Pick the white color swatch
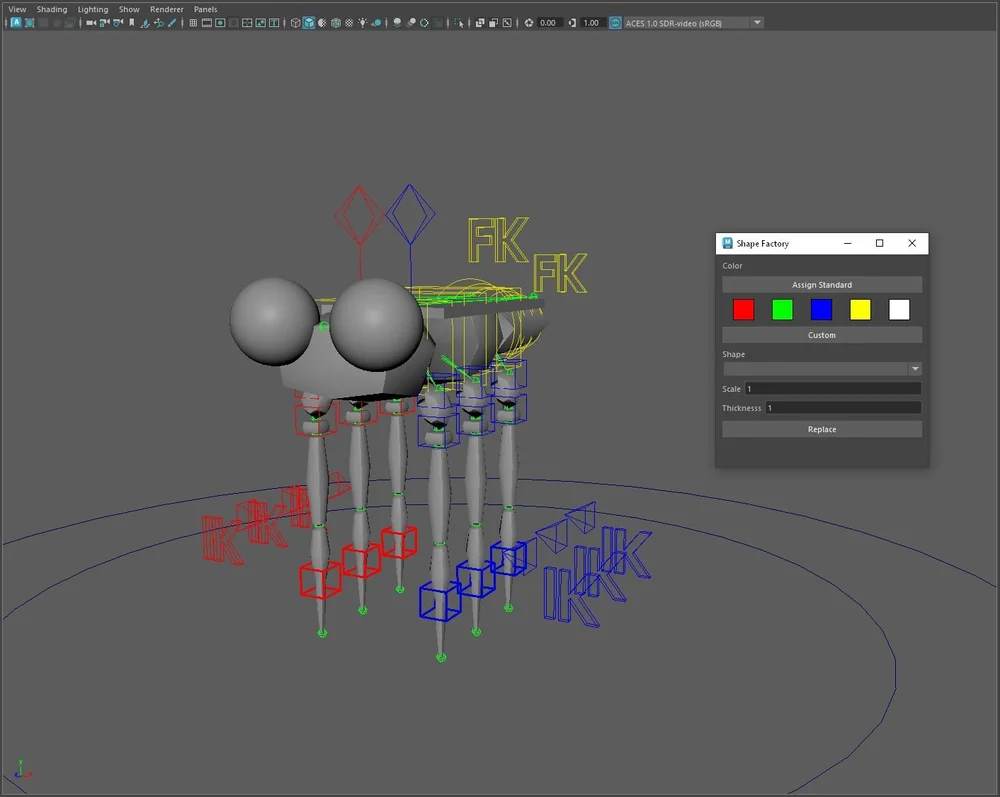This screenshot has height=797, width=1000. 899,310
